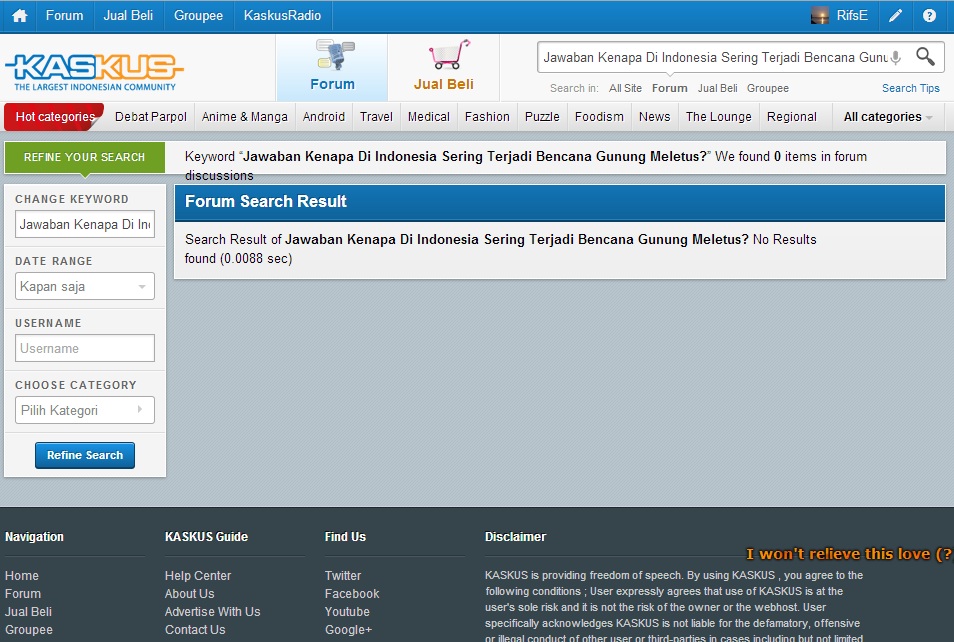Submit search with magnifying glass icon
This screenshot has width=954, height=642.
tap(925, 57)
